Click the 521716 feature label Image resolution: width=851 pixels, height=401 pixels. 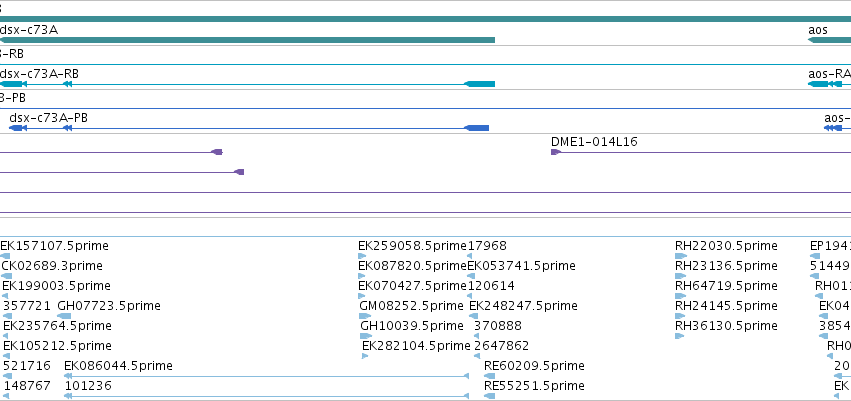(x=27, y=366)
